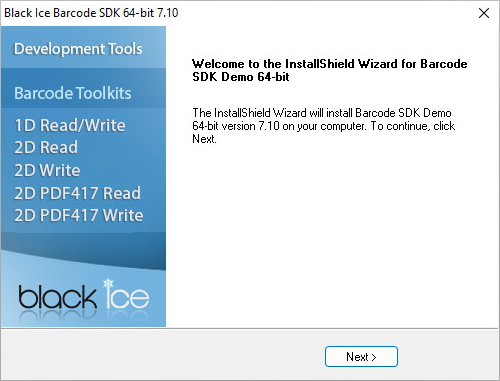The image size is (500, 381).
Task: Click the "2D PDF417 Write" banner entry
Action: pyautogui.click(x=79, y=215)
